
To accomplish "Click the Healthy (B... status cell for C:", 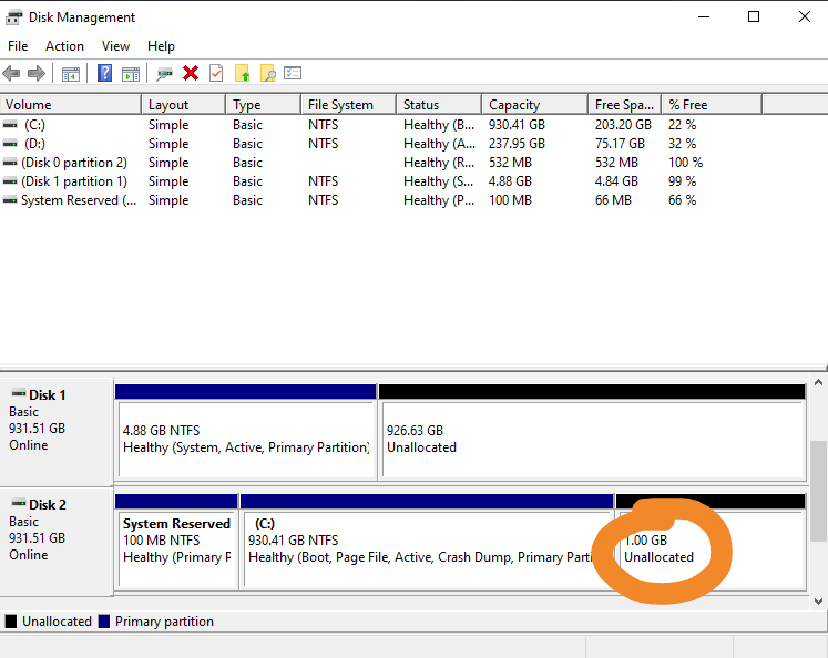I will pos(439,125).
